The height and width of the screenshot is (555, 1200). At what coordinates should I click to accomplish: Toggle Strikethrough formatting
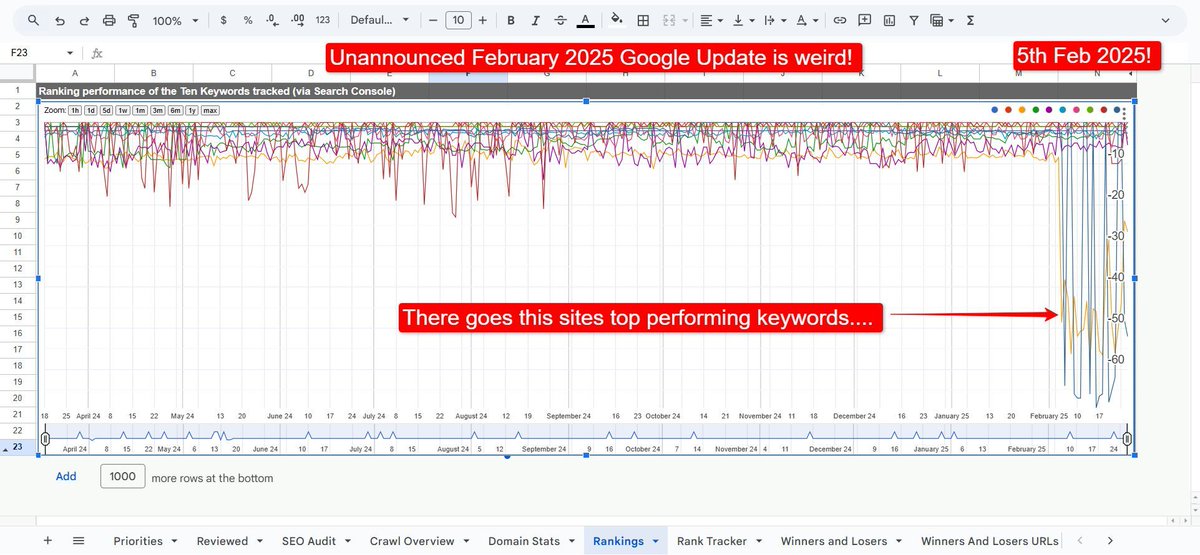[x=559, y=20]
